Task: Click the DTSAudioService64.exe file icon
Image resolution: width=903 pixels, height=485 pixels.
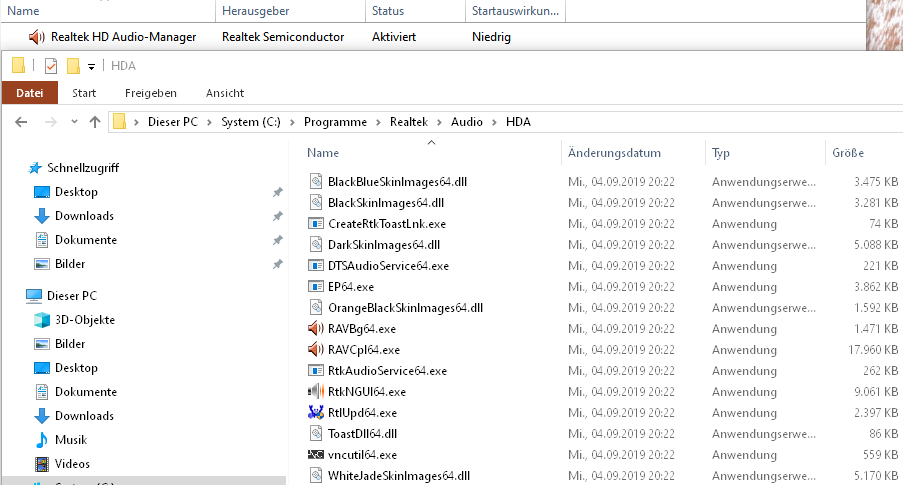Action: pyautogui.click(x=316, y=266)
